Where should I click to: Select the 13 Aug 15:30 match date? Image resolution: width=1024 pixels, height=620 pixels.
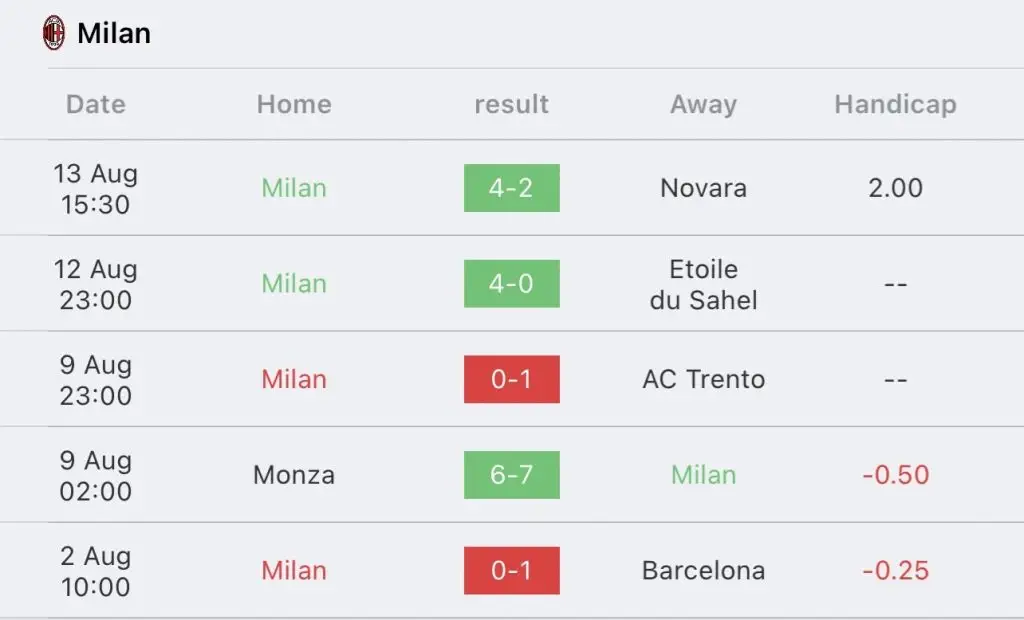(x=96, y=189)
